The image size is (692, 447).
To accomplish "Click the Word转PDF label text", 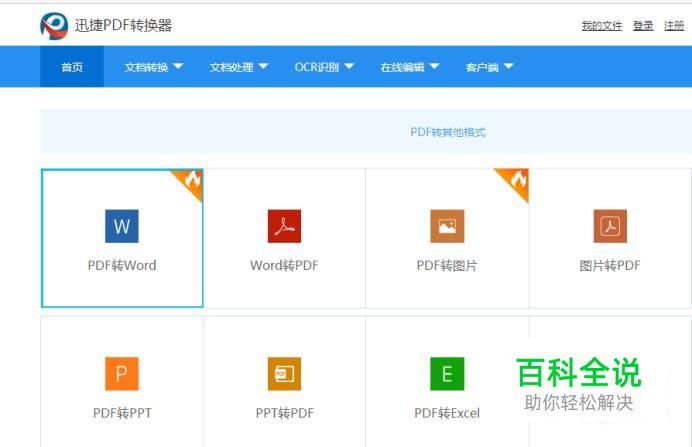I will click(284, 265).
